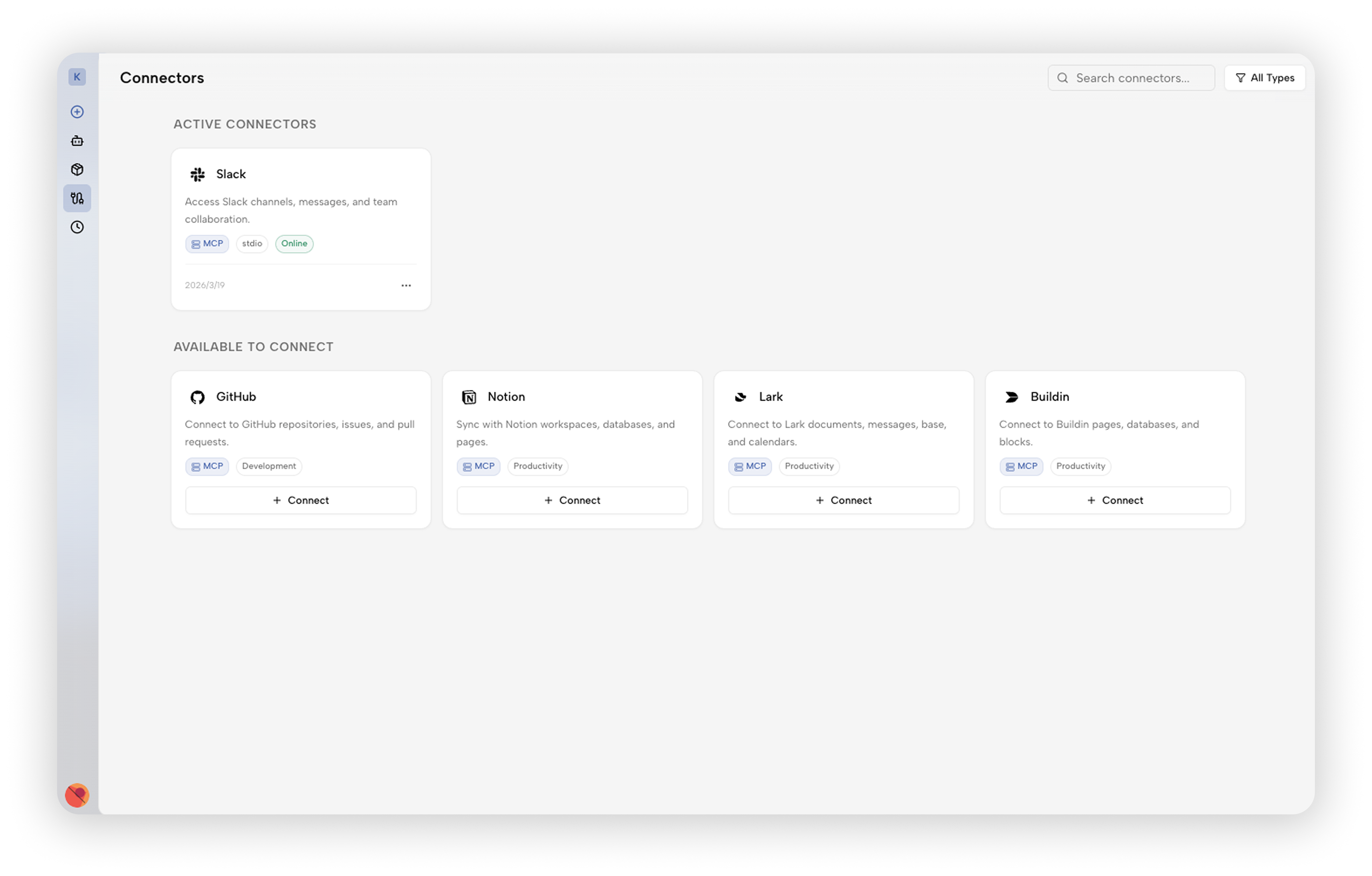1372x876 pixels.
Task: Click GitHub description about repositories and issues
Action: (x=300, y=433)
